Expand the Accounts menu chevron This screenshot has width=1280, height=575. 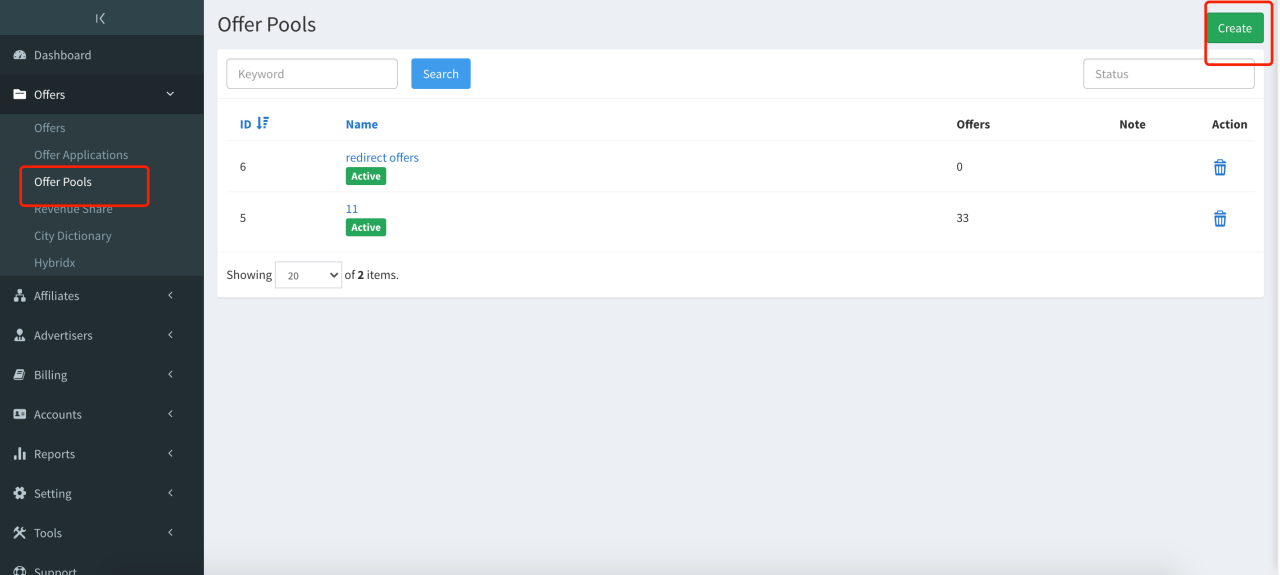[170, 414]
